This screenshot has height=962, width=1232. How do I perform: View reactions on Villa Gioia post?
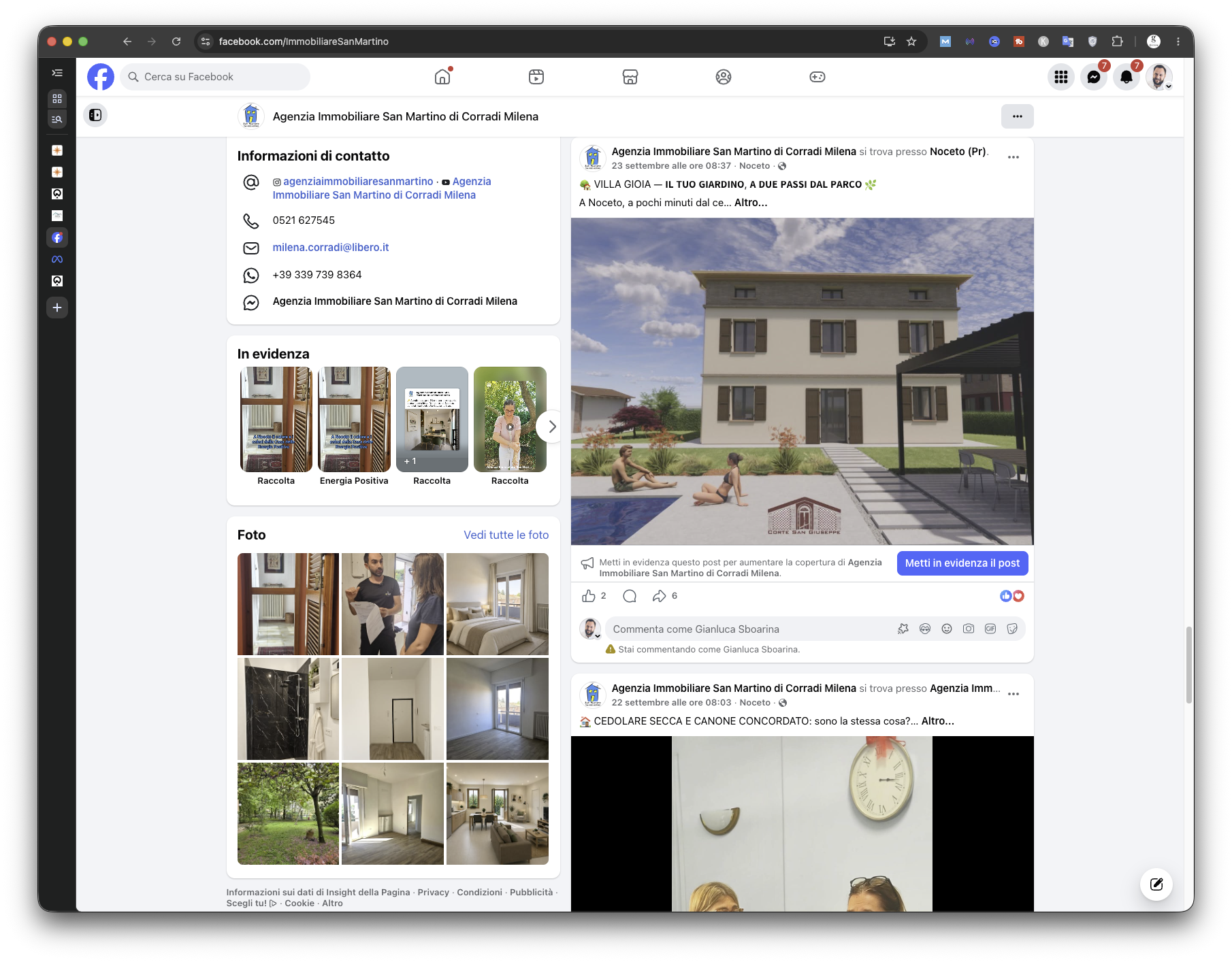pyautogui.click(x=1012, y=596)
